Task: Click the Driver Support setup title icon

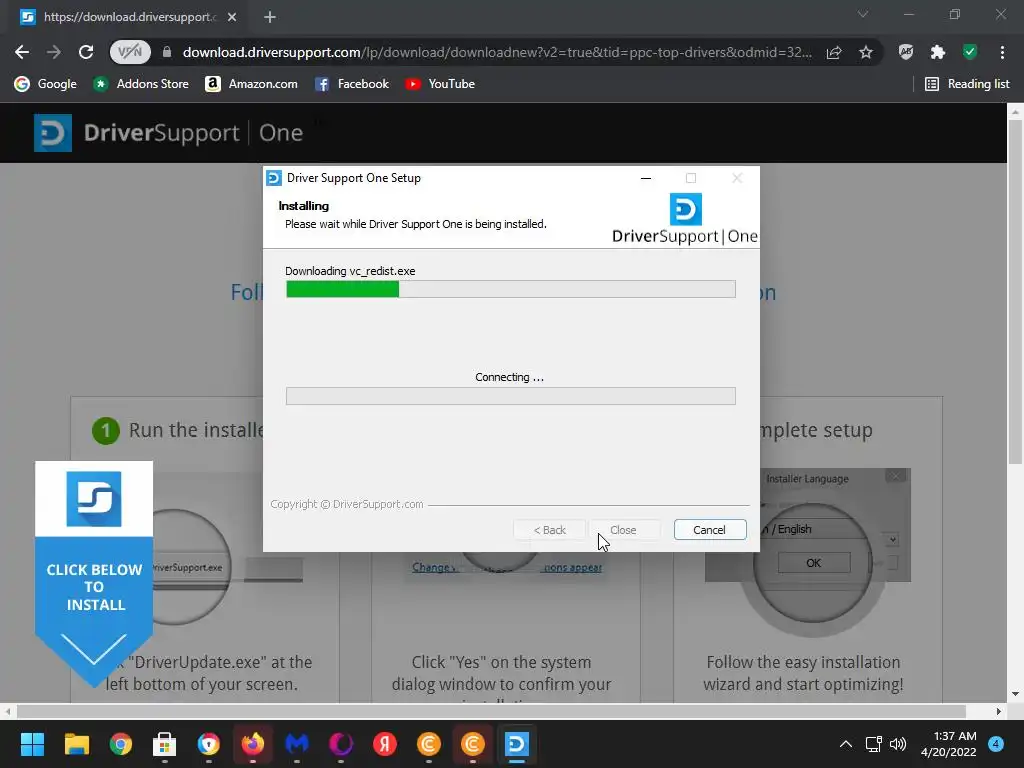Action: pos(274,178)
